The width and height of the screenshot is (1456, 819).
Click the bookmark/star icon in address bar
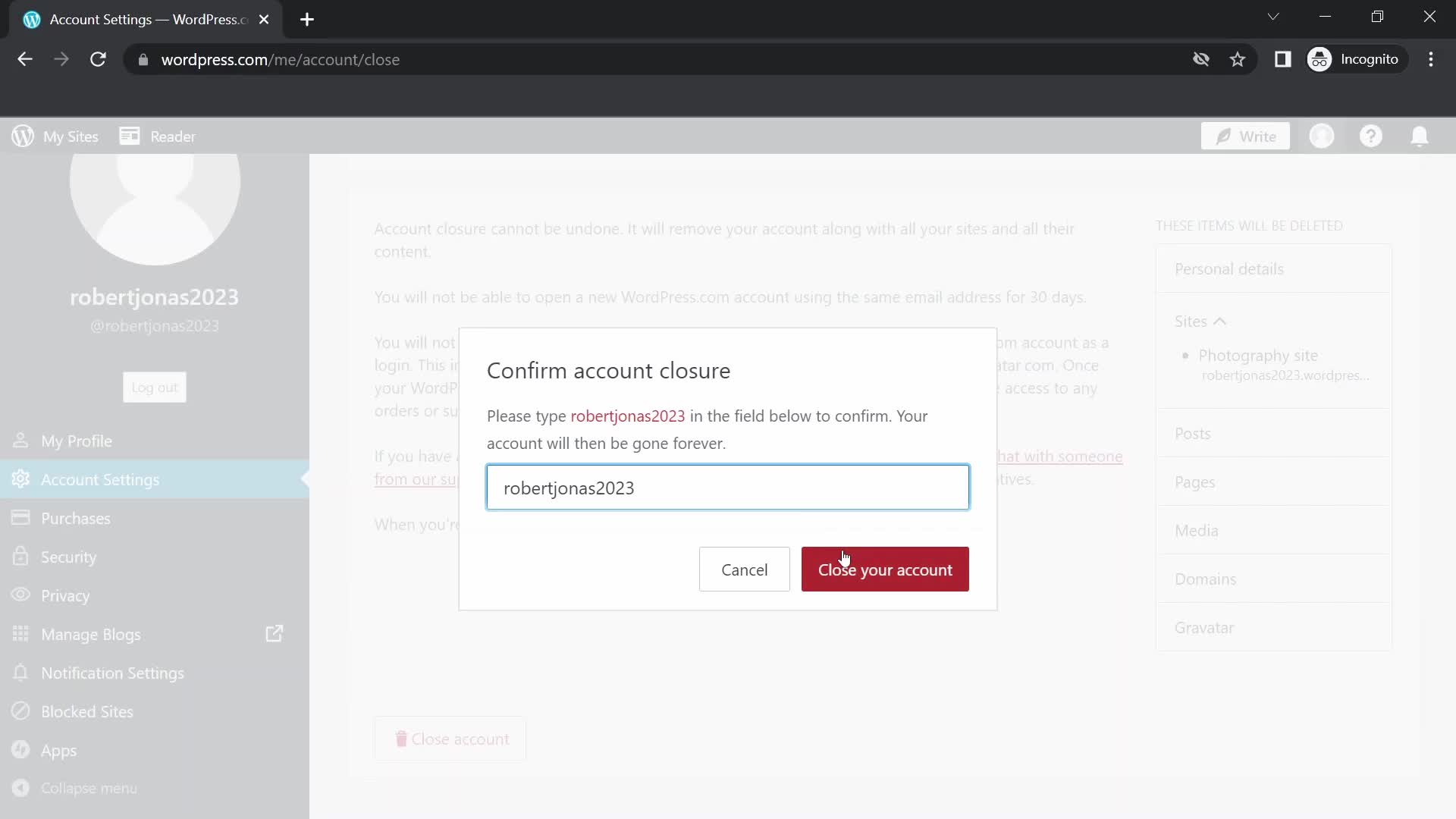(1240, 60)
